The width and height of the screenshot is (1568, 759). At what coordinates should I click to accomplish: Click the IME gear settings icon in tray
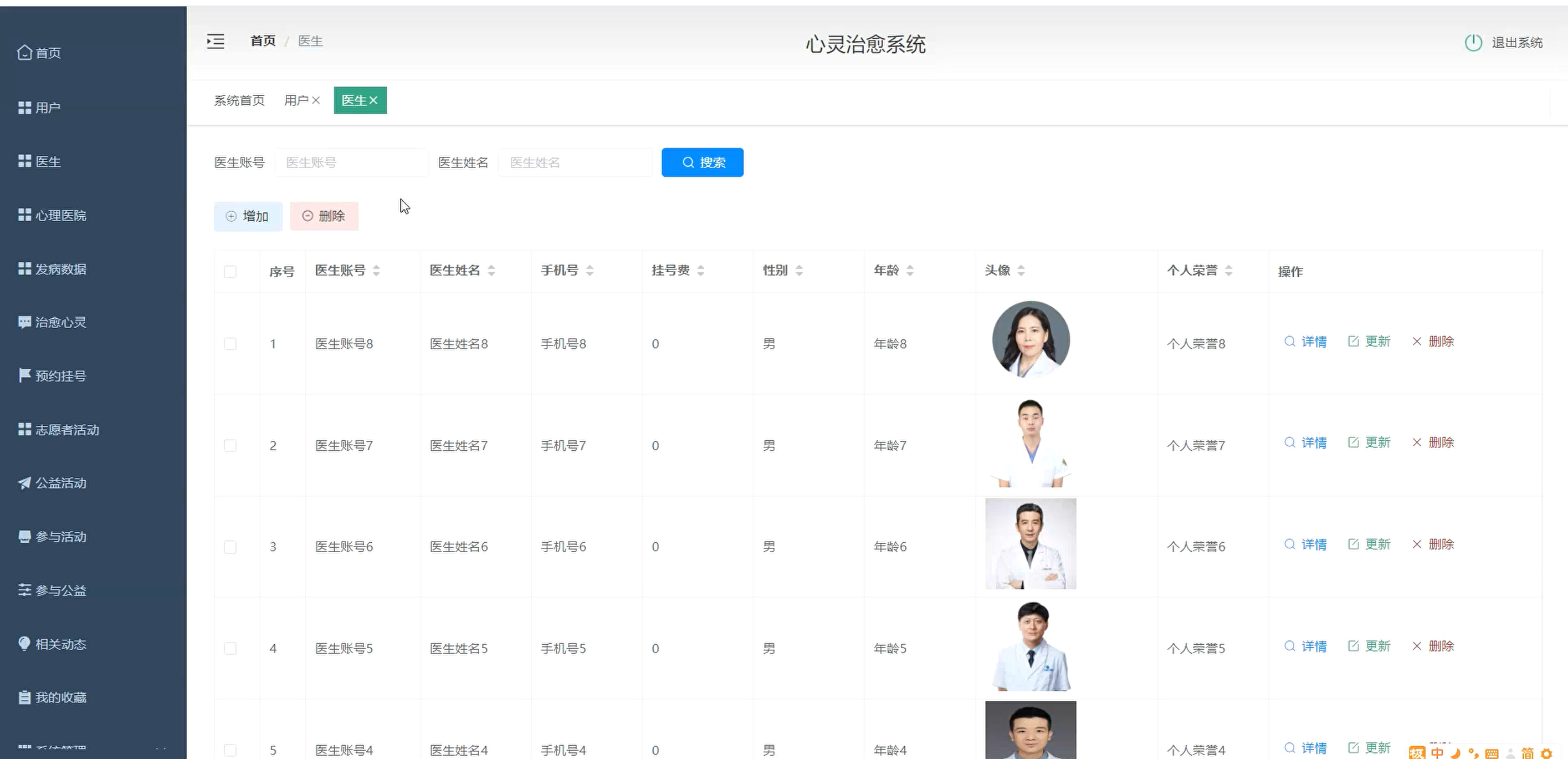[x=1546, y=753]
